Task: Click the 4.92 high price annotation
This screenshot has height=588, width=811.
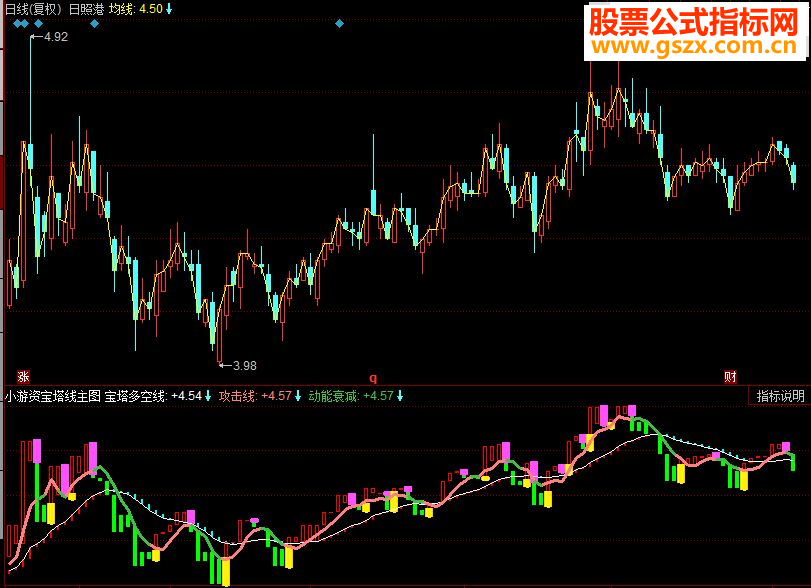Action: [55, 37]
